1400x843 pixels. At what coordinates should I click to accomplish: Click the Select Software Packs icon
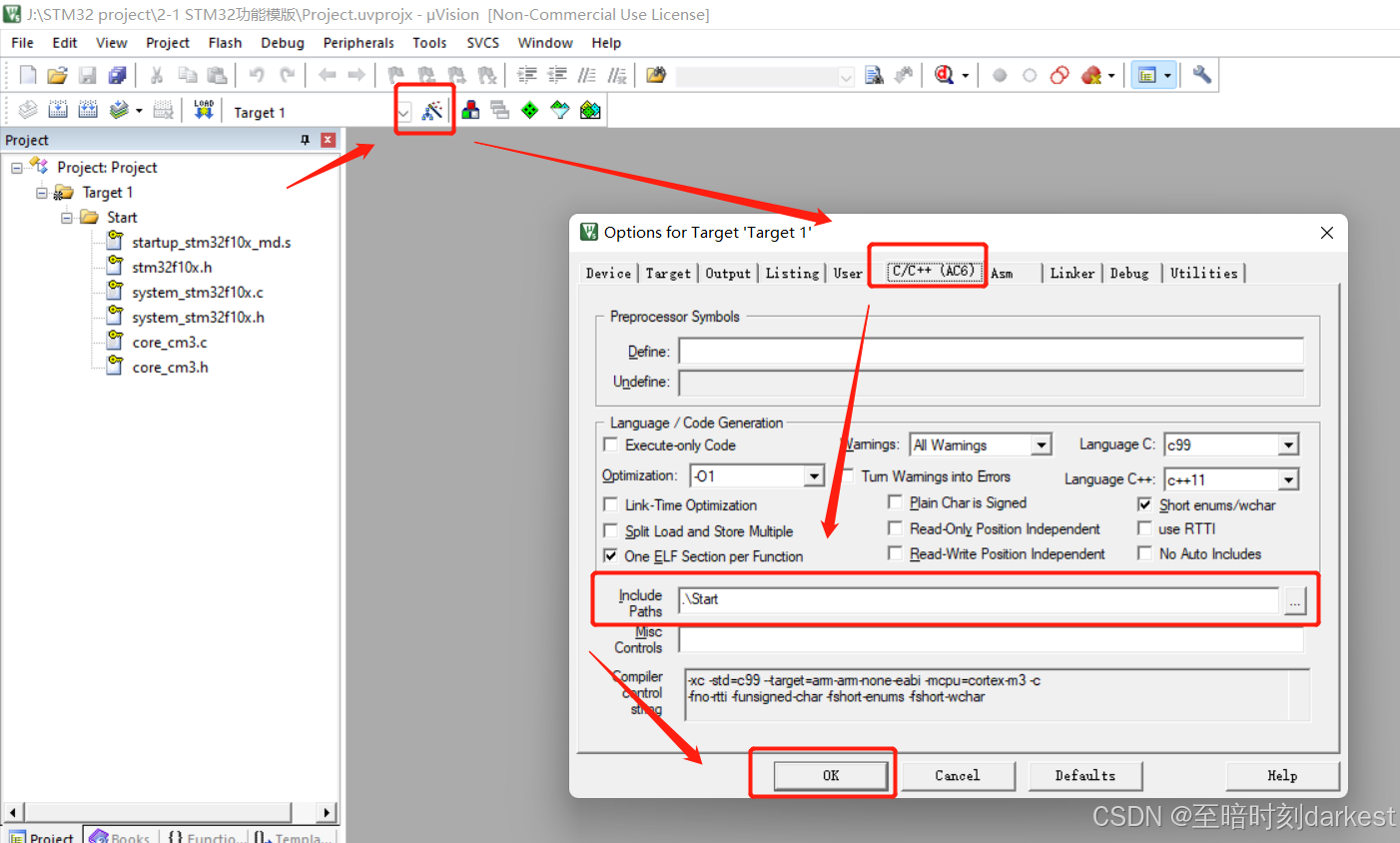[x=559, y=110]
